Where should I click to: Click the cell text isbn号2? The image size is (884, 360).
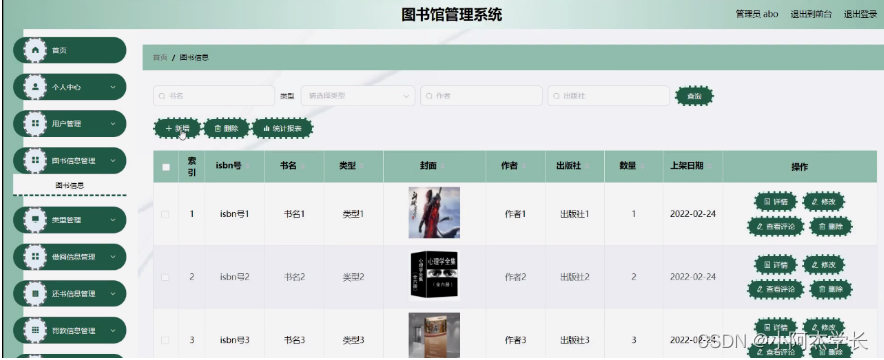pyautogui.click(x=235, y=277)
